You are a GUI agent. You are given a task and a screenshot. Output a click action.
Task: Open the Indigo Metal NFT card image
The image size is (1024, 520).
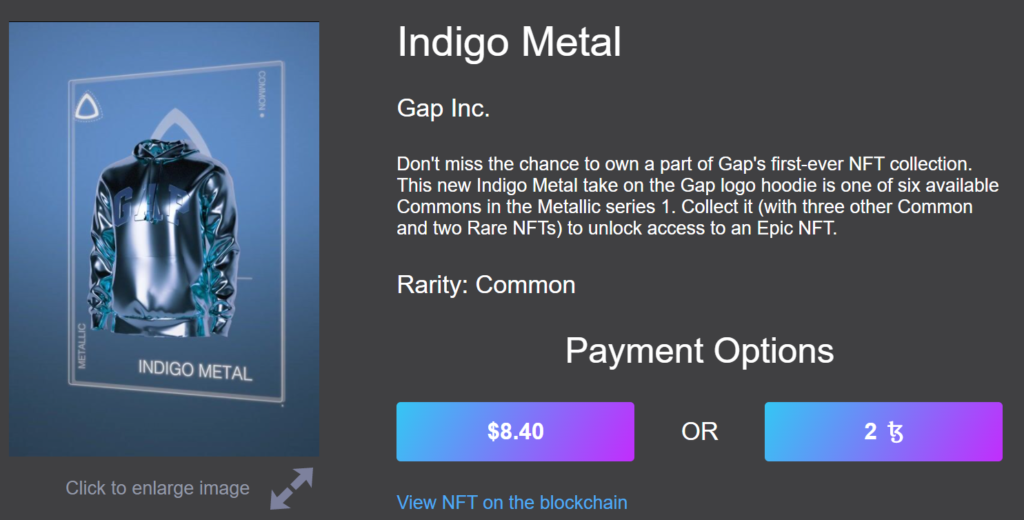point(164,239)
